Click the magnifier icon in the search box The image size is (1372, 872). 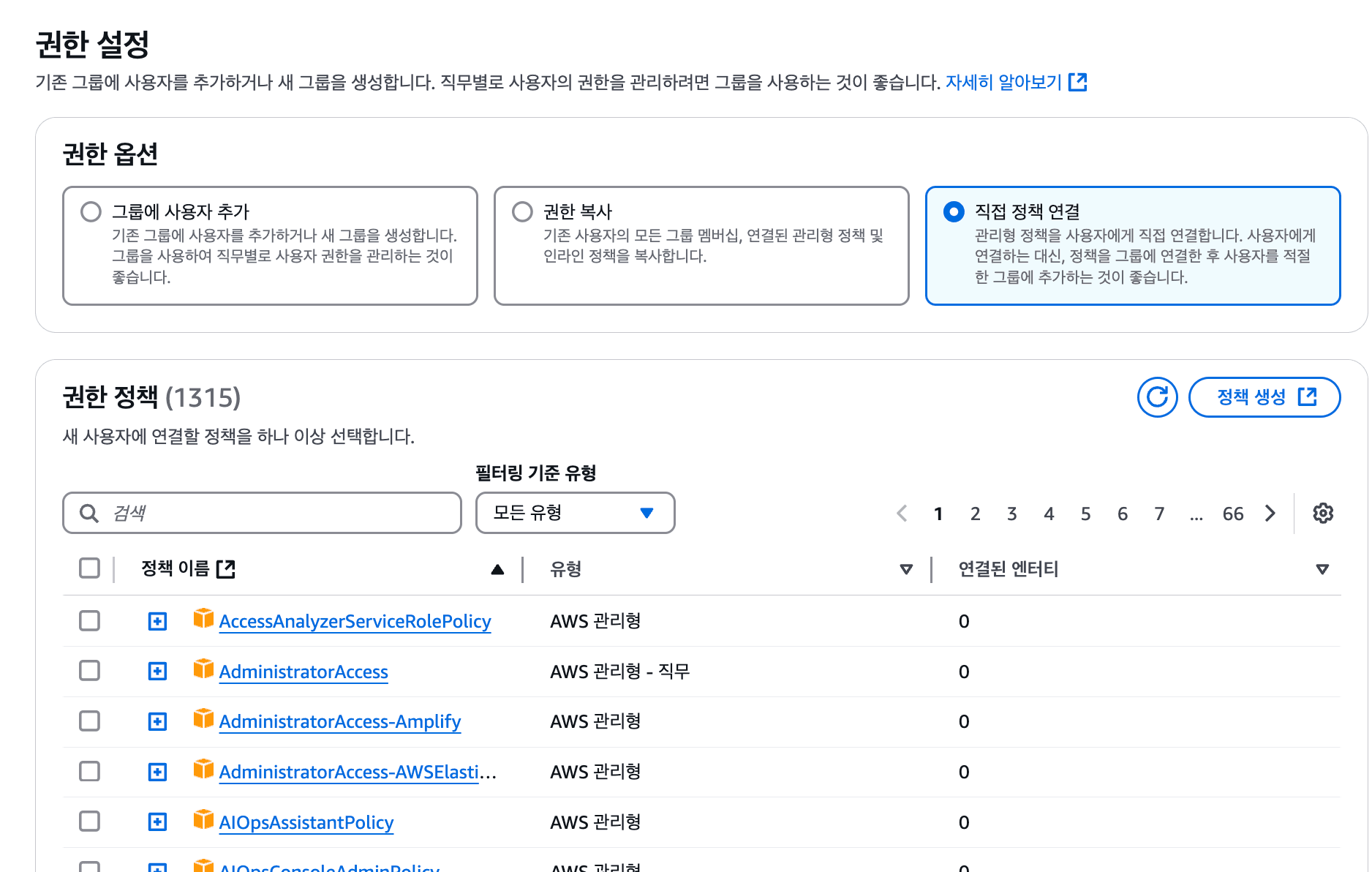[x=89, y=513]
